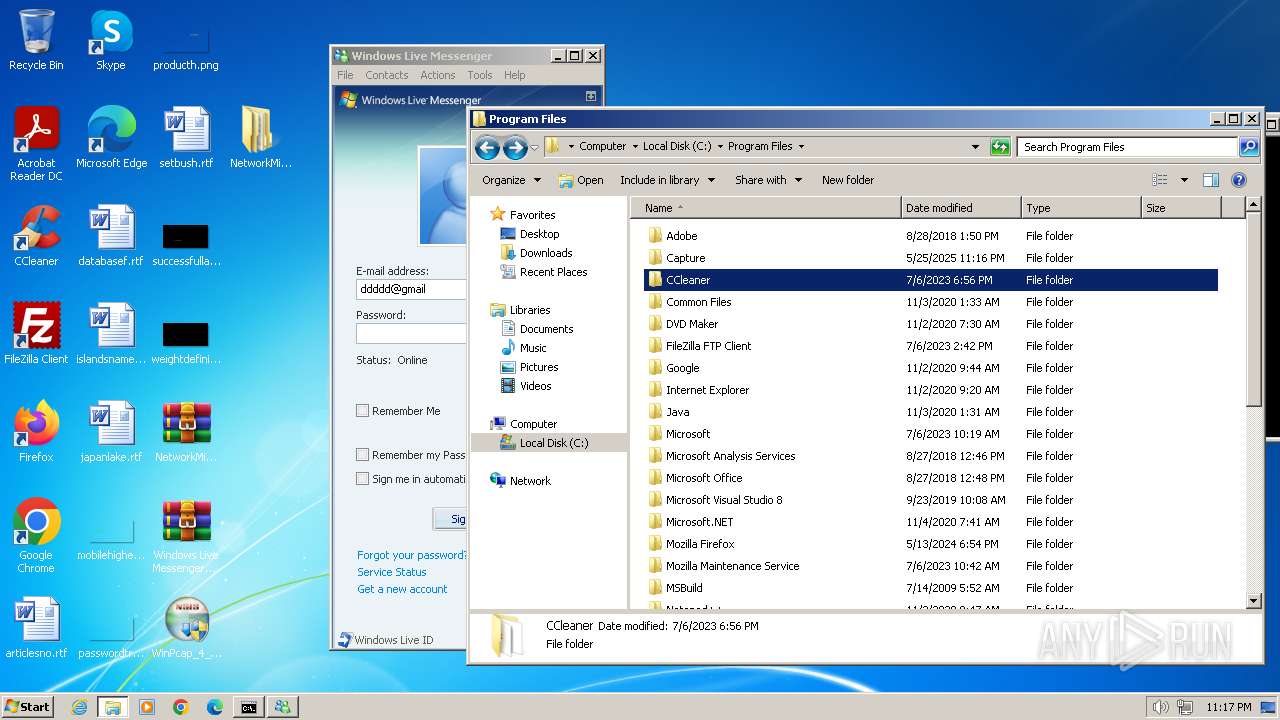
Task: Select the setbush.rtf desktop file
Action: [186, 138]
